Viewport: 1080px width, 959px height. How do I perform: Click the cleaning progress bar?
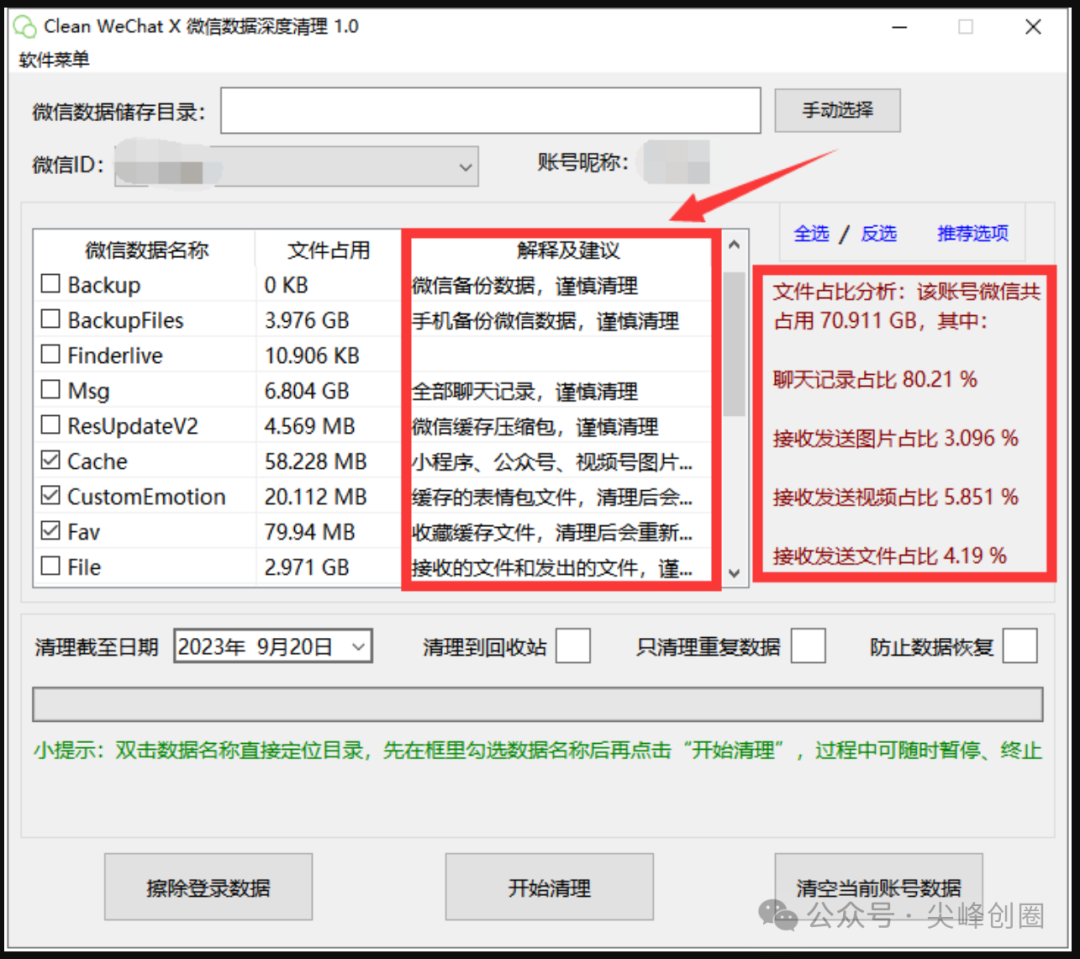click(538, 705)
